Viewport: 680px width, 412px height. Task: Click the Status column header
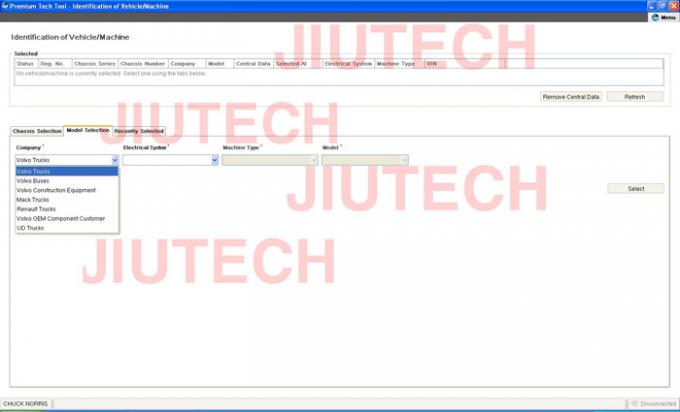pyautogui.click(x=26, y=64)
